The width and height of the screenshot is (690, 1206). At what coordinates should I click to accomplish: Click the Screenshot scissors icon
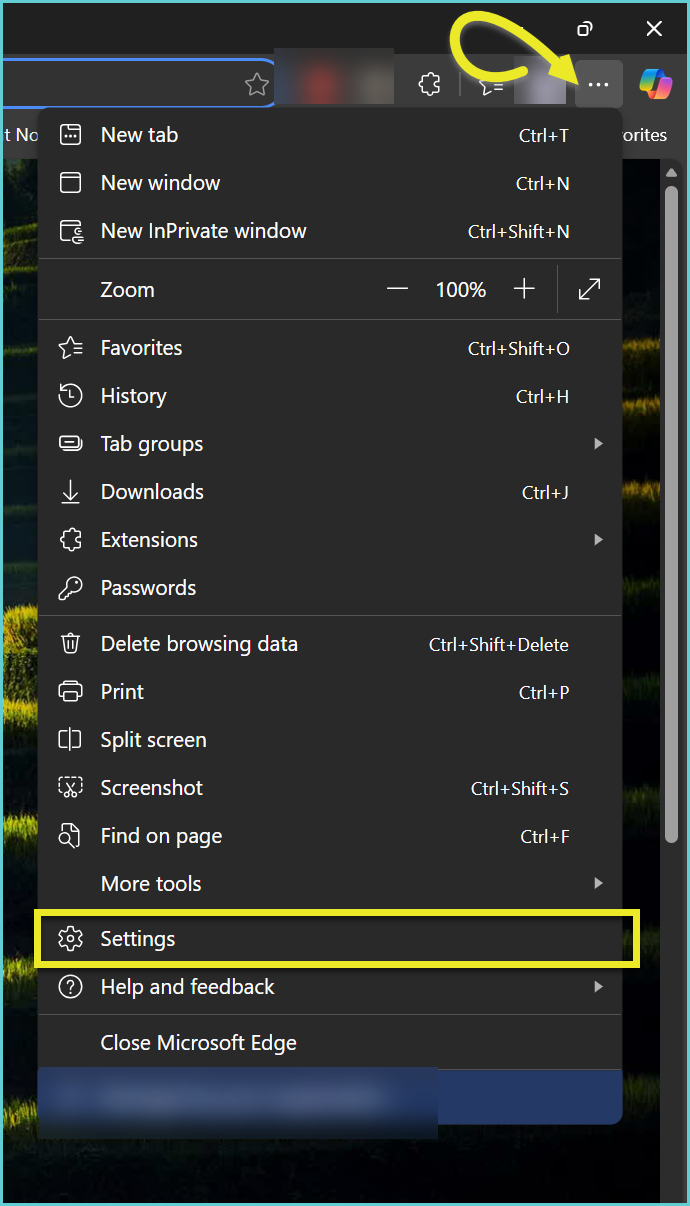[70, 788]
